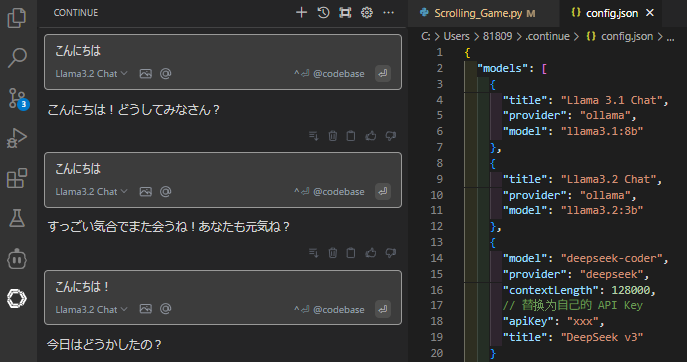Continue generation after どうしてみなさん reply
Screen dimensions: 687x362
[314, 136]
